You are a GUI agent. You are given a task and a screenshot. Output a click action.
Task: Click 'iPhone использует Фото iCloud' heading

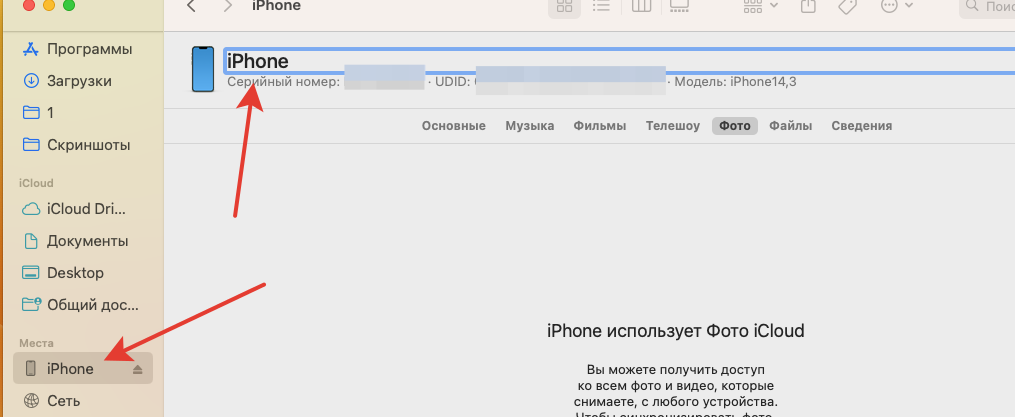tap(676, 331)
